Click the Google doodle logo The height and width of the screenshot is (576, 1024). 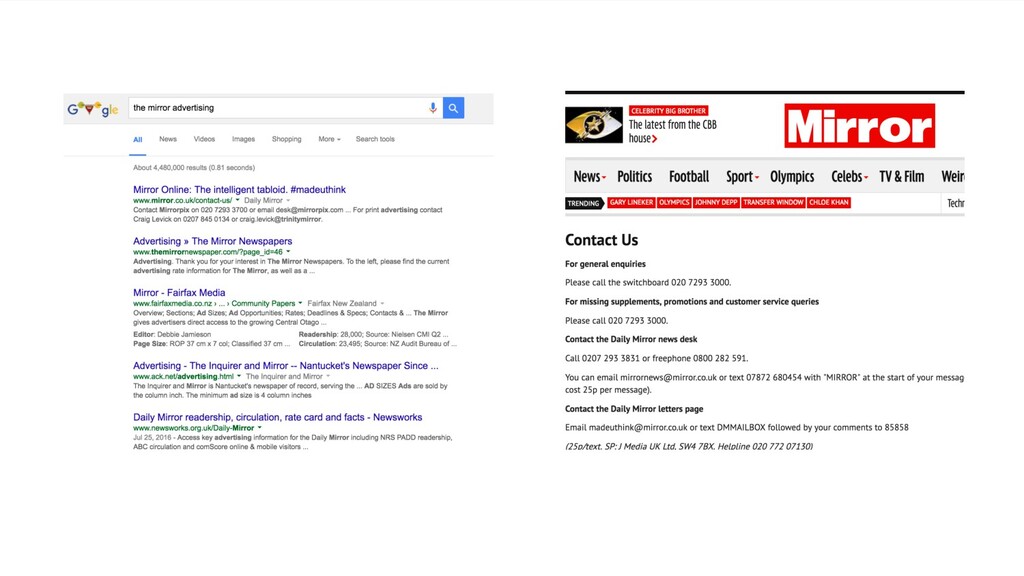click(x=93, y=108)
